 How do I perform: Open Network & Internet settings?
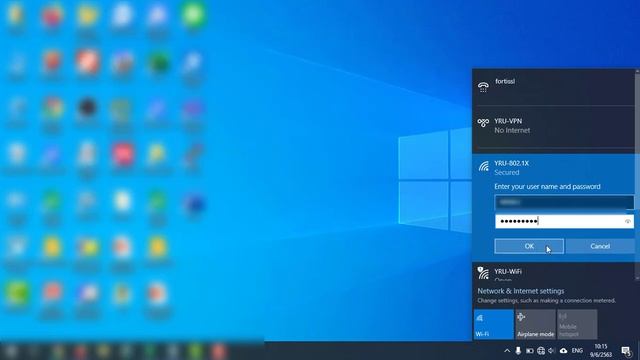(x=521, y=291)
